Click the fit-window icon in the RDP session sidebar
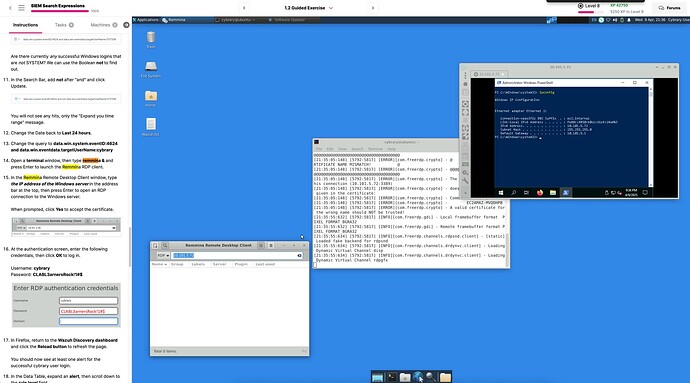Screen dimensions: 690x383 465,104
